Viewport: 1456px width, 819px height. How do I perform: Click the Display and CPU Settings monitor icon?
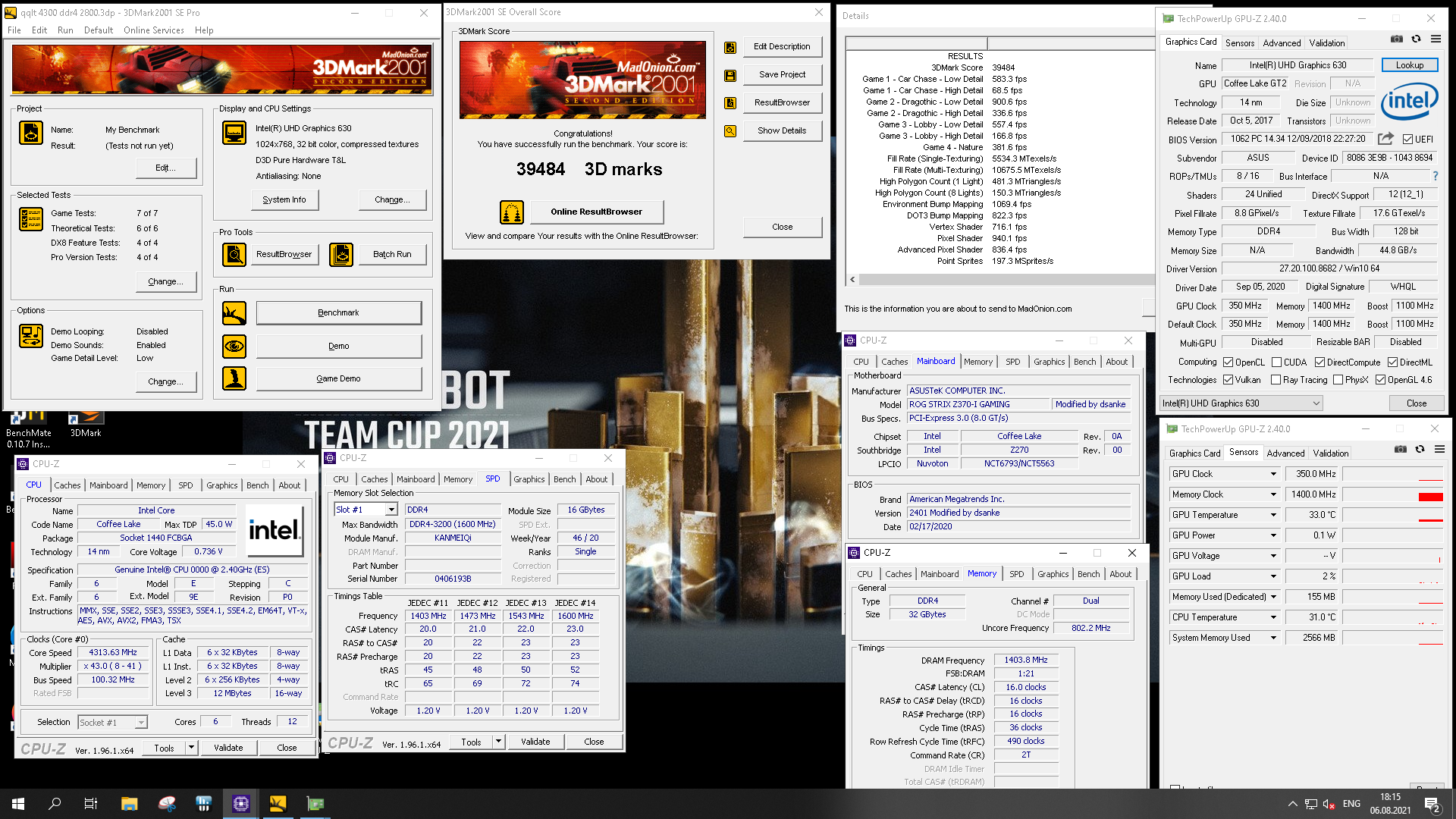pos(234,133)
